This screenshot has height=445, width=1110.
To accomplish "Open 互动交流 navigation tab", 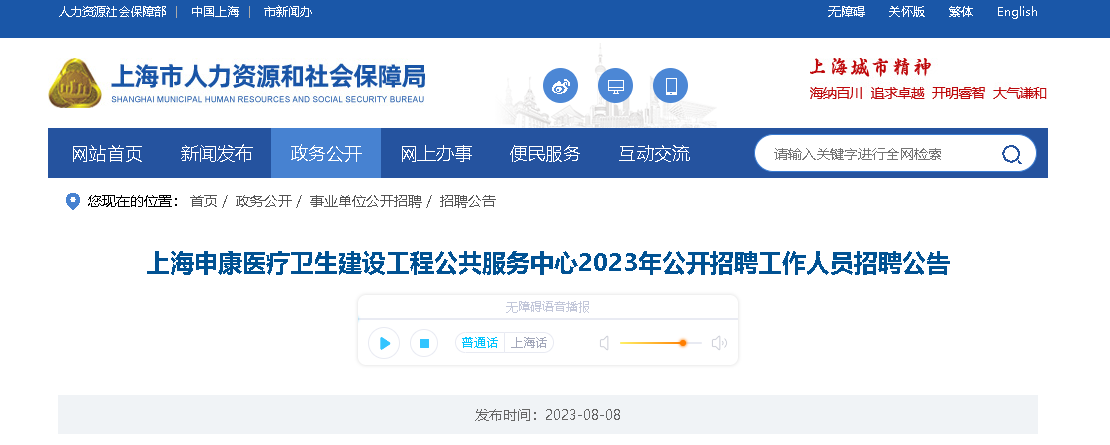I will pos(654,154).
